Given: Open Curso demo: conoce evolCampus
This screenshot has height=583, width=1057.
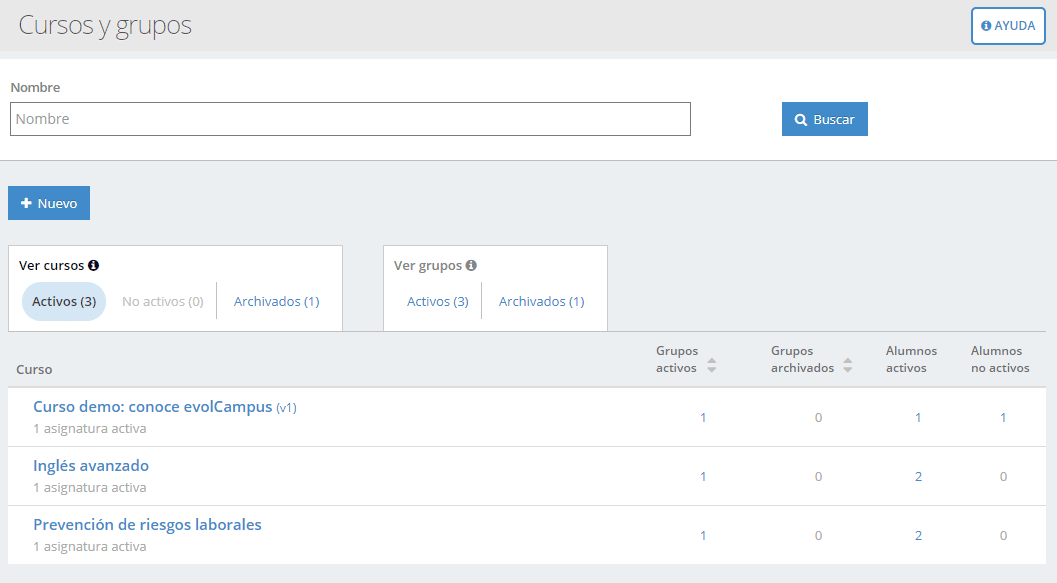Looking at the screenshot, I should (152, 407).
